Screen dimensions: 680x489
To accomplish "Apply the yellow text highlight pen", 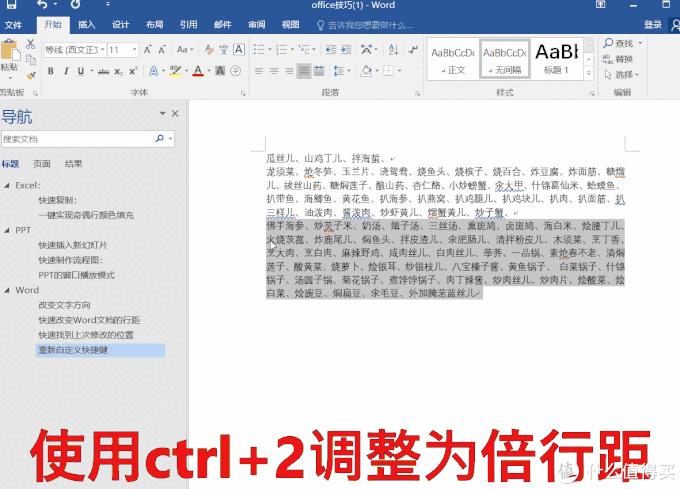I will tap(176, 71).
